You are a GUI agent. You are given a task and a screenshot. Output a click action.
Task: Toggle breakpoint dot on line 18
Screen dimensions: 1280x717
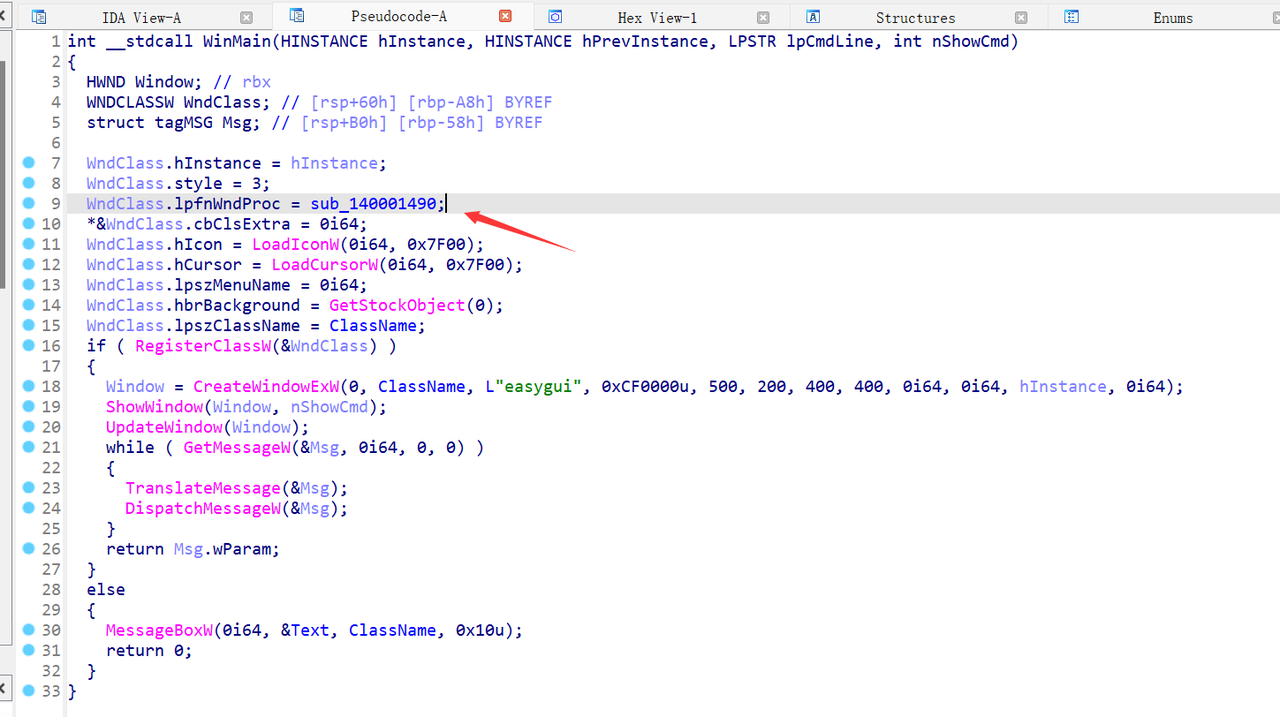(x=28, y=386)
